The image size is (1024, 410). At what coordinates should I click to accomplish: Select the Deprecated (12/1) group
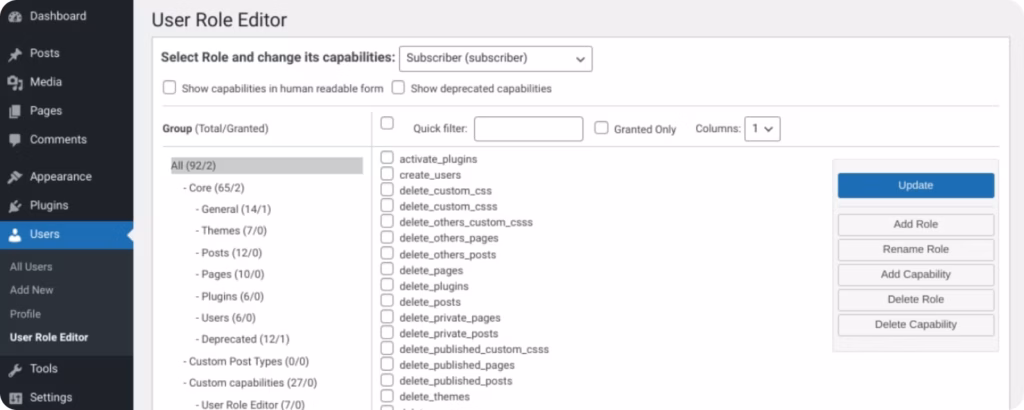pos(242,339)
